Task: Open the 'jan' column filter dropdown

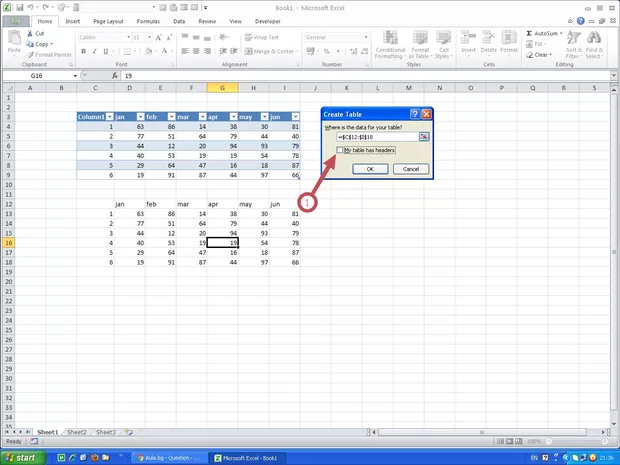Action: click(141, 116)
